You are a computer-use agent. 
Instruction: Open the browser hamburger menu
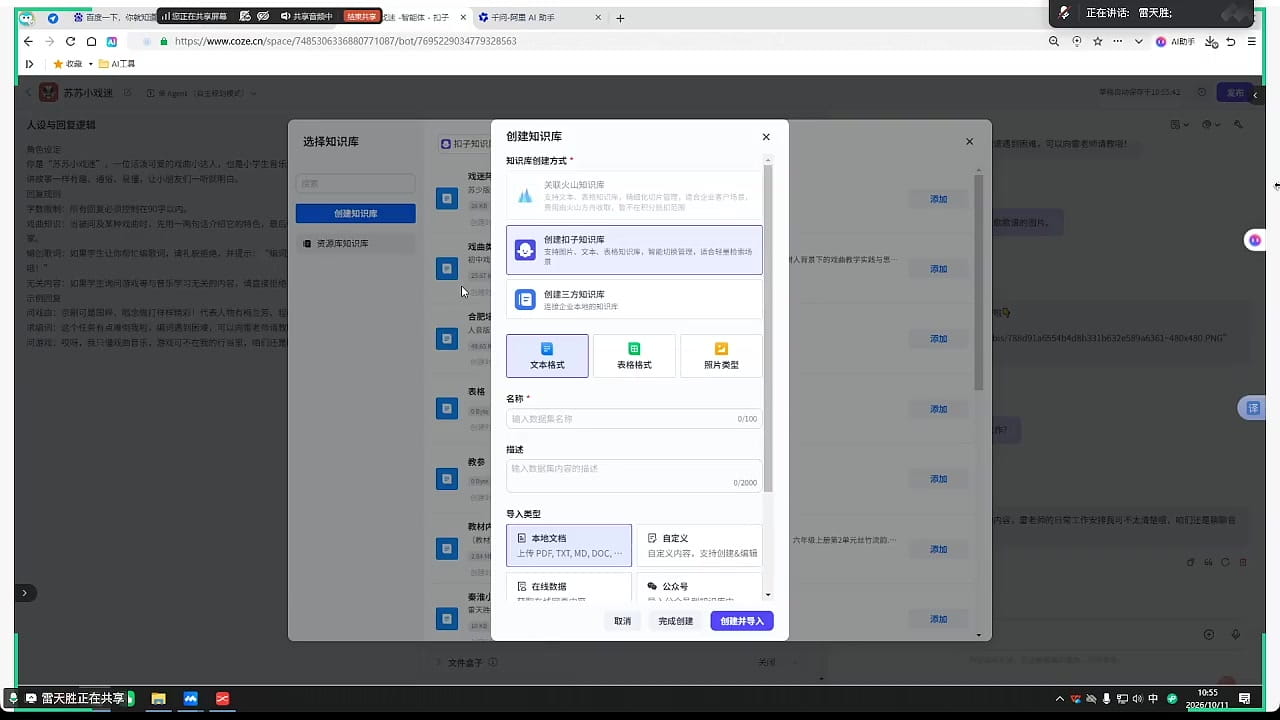coord(1251,42)
